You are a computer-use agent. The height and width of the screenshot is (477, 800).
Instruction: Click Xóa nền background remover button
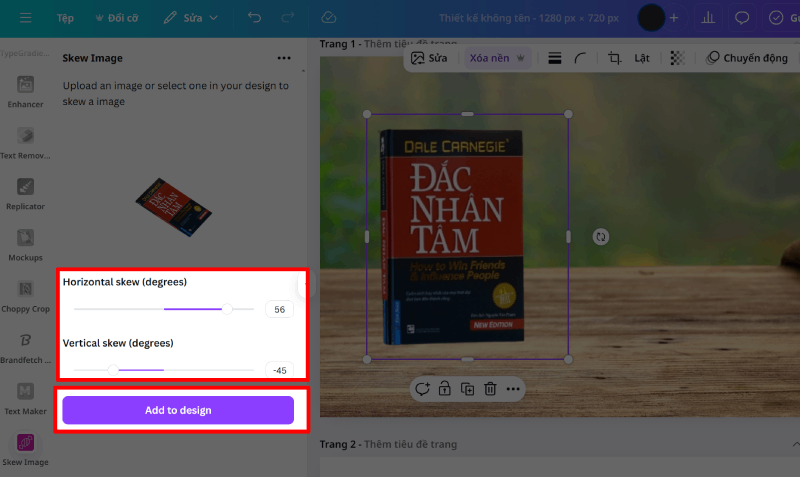[496, 58]
